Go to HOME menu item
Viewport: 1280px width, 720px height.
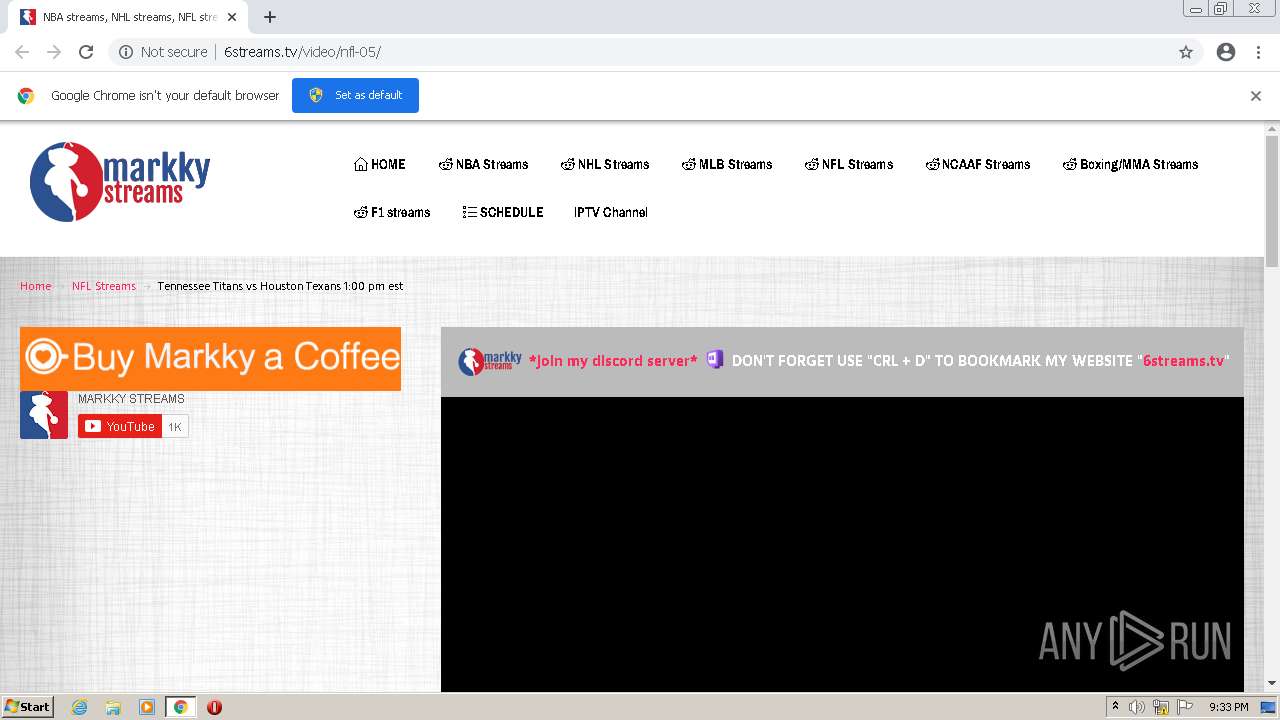(380, 164)
